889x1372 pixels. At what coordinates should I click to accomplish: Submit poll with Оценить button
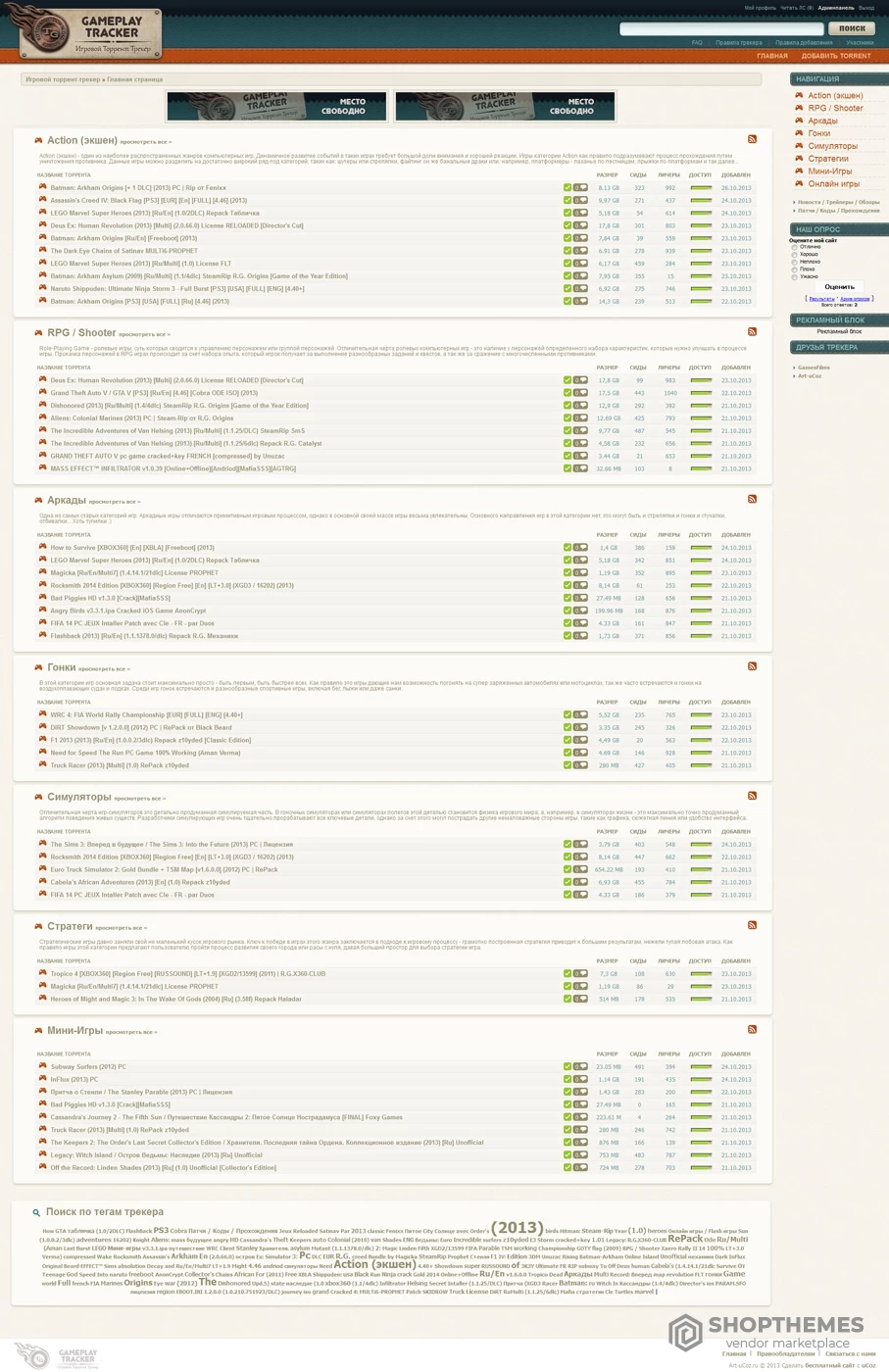pyautogui.click(x=839, y=287)
